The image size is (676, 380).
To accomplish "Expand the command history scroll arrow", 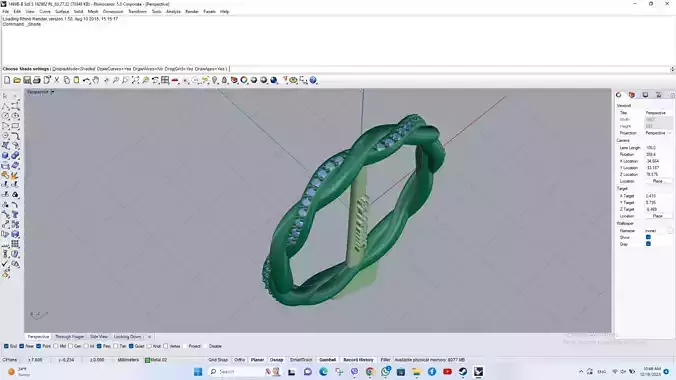I will tap(672, 69).
